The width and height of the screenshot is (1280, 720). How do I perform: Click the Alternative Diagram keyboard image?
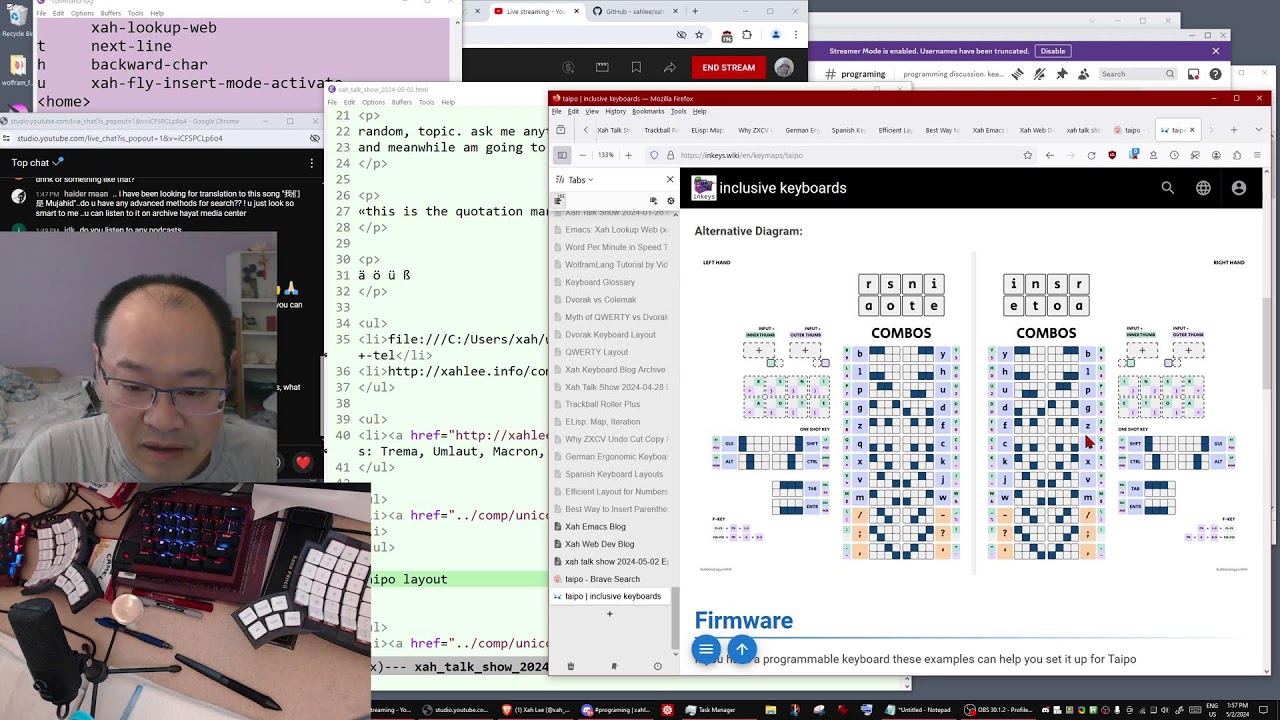pos(973,411)
